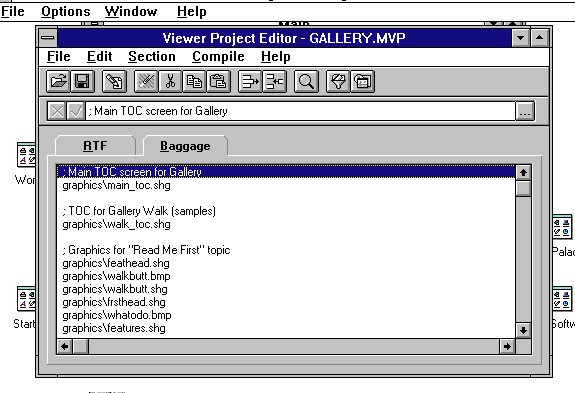Open the Compile menu
This screenshot has width=575, height=393.
pos(218,57)
